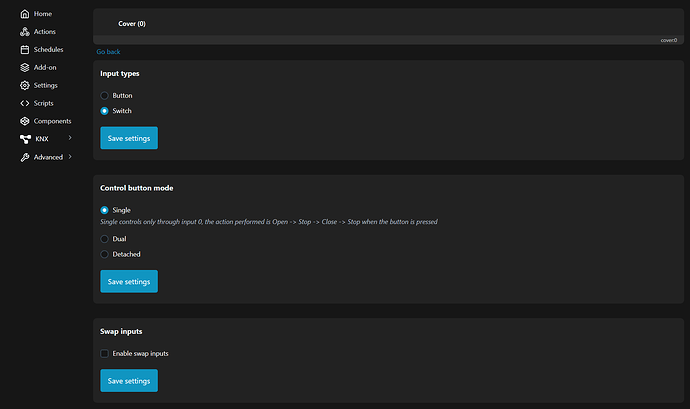This screenshot has width=690, height=409.
Task: Click the KNX network icon
Action: pyautogui.click(x=25, y=139)
